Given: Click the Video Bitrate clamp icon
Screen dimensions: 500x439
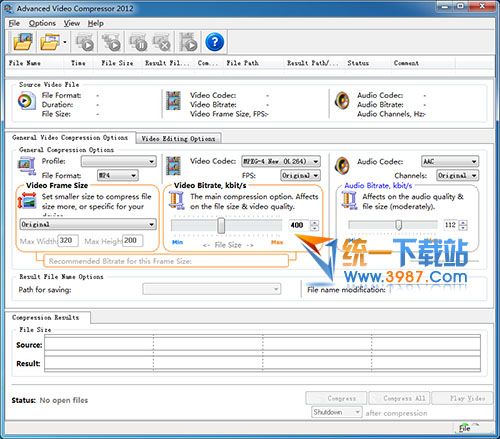Looking at the screenshot, I should tap(176, 200).
